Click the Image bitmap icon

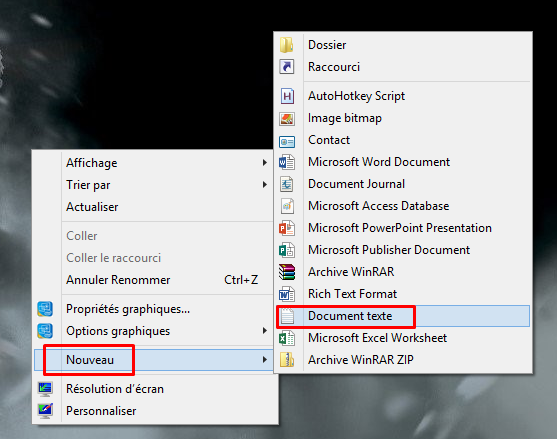coord(287,118)
